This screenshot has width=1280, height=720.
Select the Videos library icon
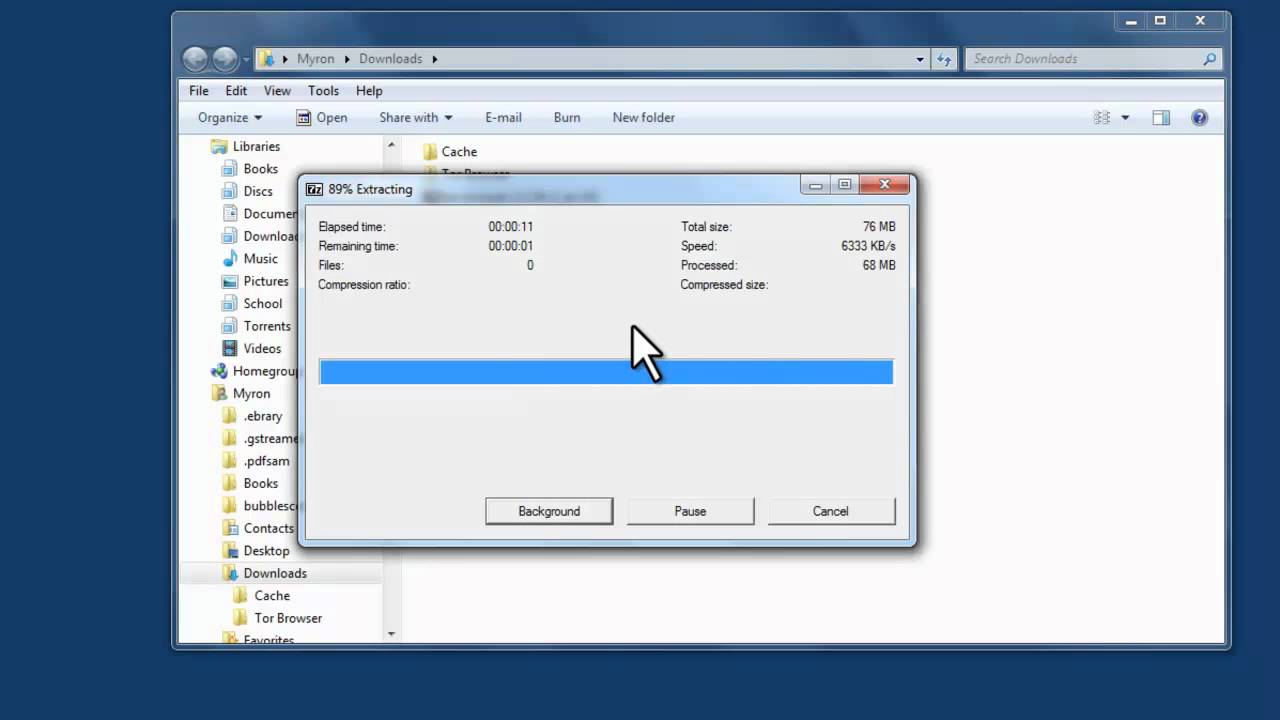pyautogui.click(x=230, y=348)
